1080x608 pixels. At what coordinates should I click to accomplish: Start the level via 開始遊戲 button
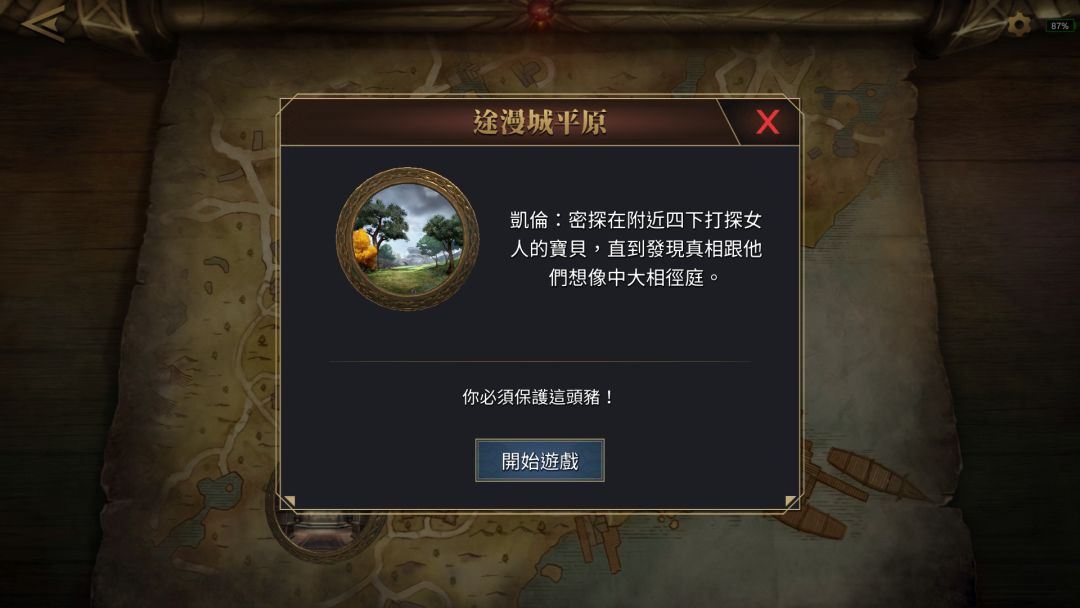click(539, 460)
